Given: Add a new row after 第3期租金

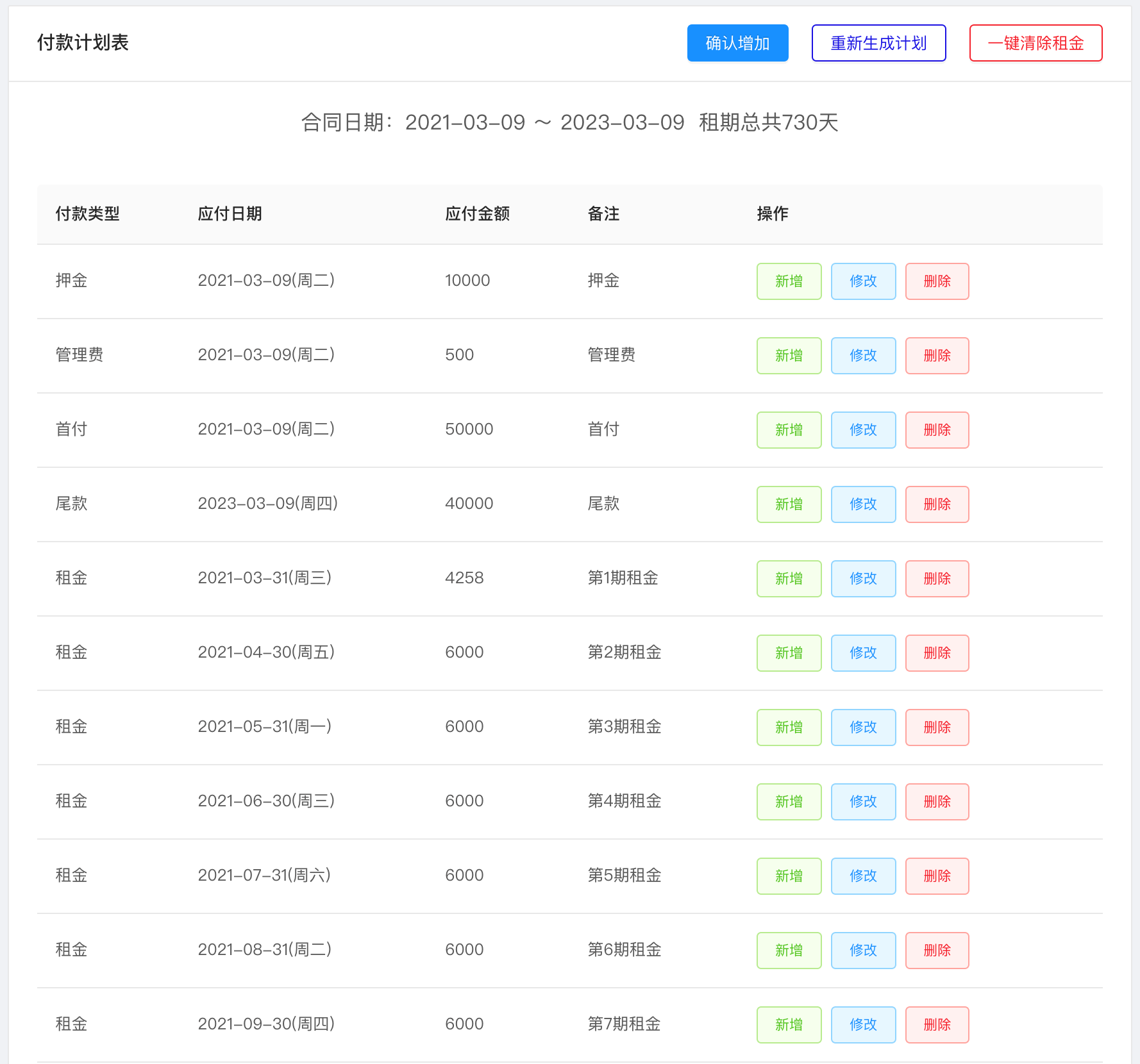Looking at the screenshot, I should 789,727.
